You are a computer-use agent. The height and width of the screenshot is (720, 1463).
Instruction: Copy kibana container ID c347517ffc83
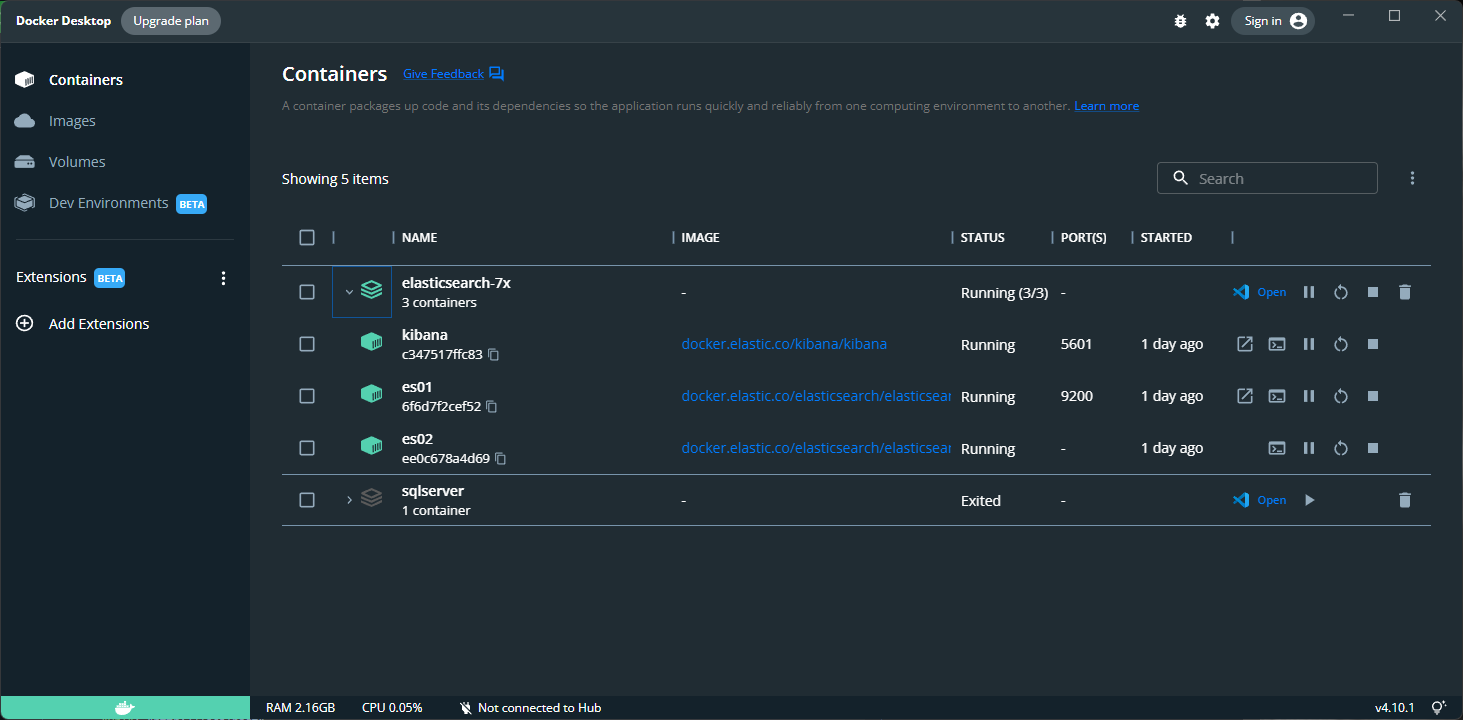[x=494, y=355]
